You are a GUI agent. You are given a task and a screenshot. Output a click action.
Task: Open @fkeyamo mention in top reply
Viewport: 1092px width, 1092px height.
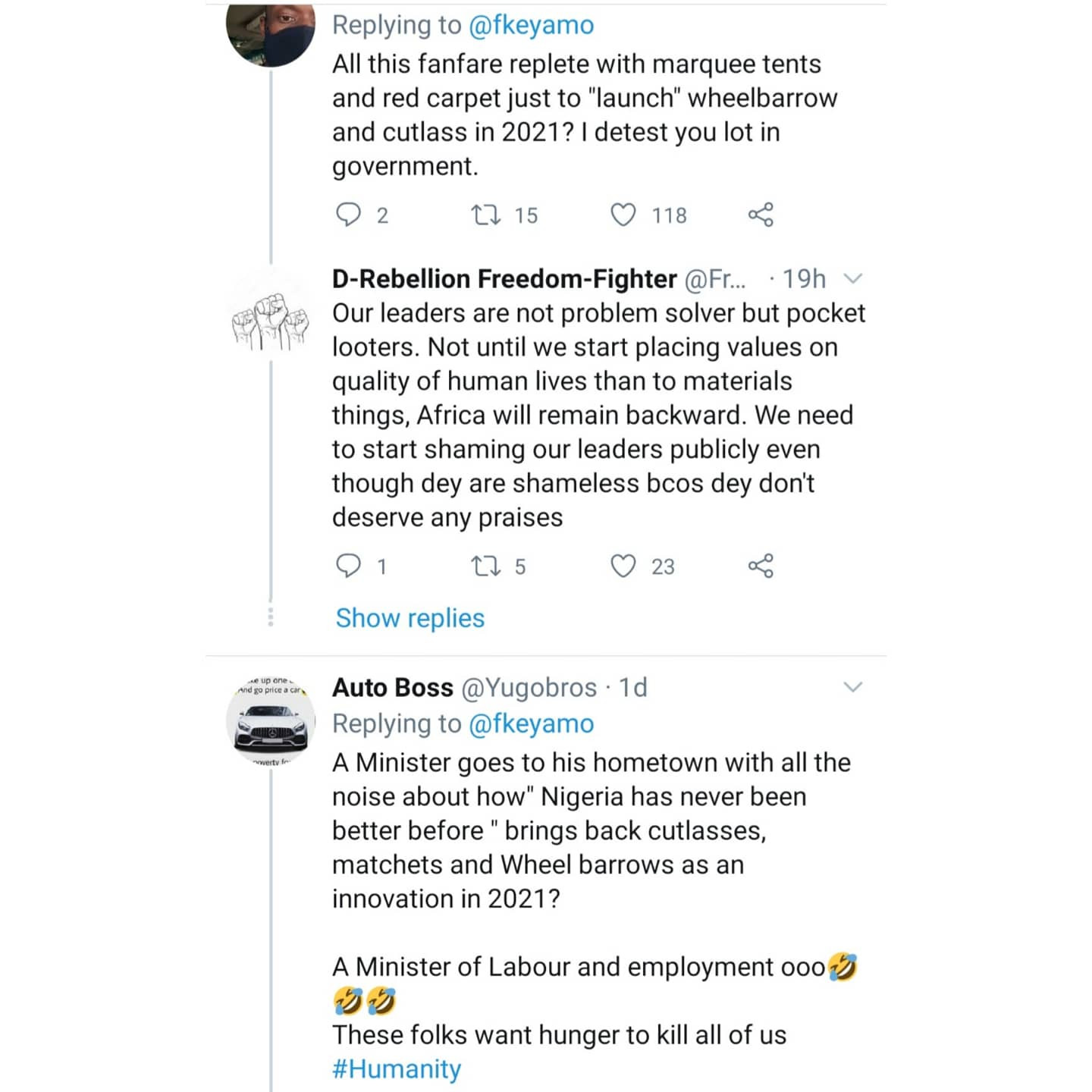[x=531, y=25]
